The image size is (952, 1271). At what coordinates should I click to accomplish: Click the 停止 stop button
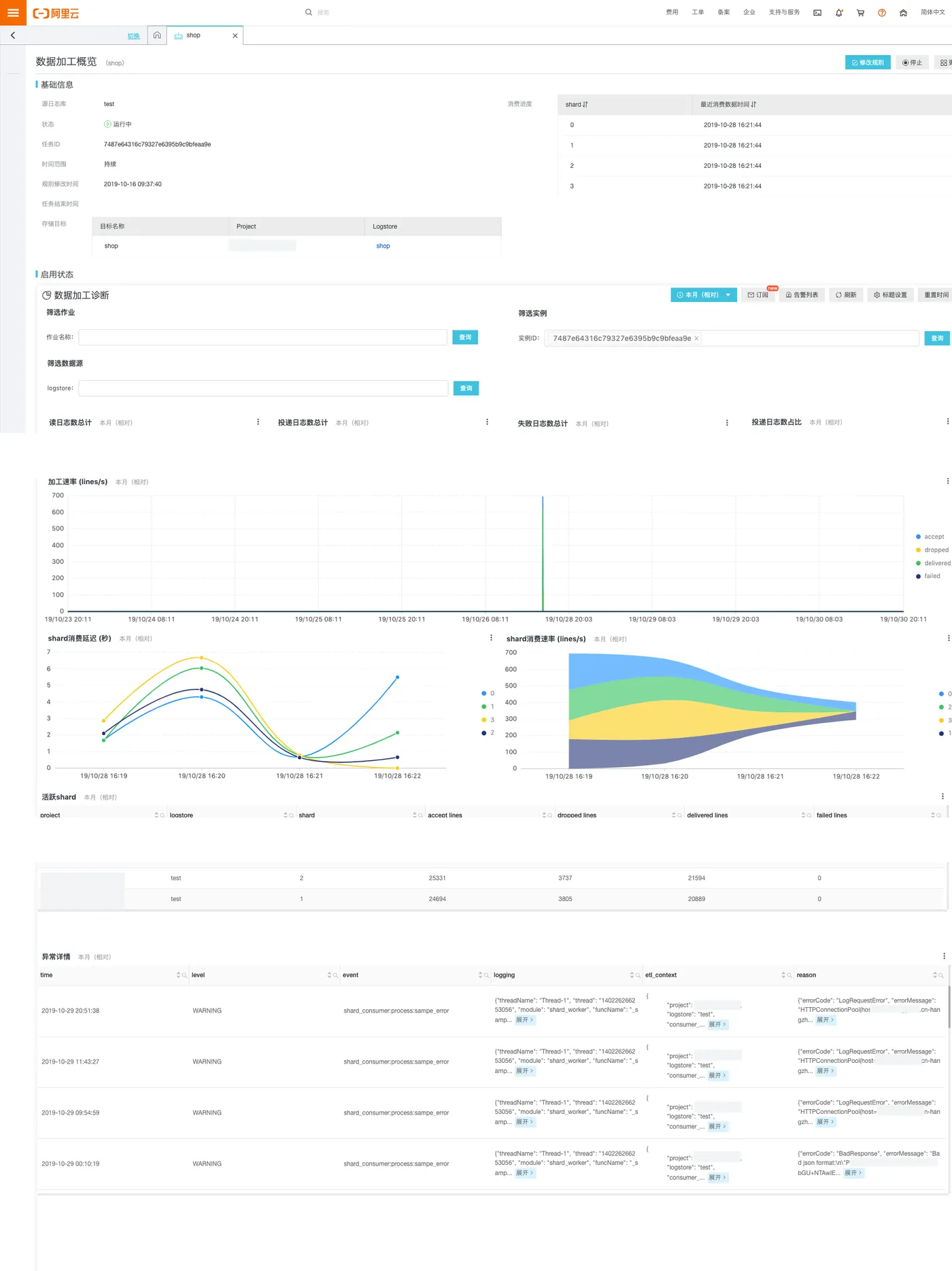tap(913, 63)
